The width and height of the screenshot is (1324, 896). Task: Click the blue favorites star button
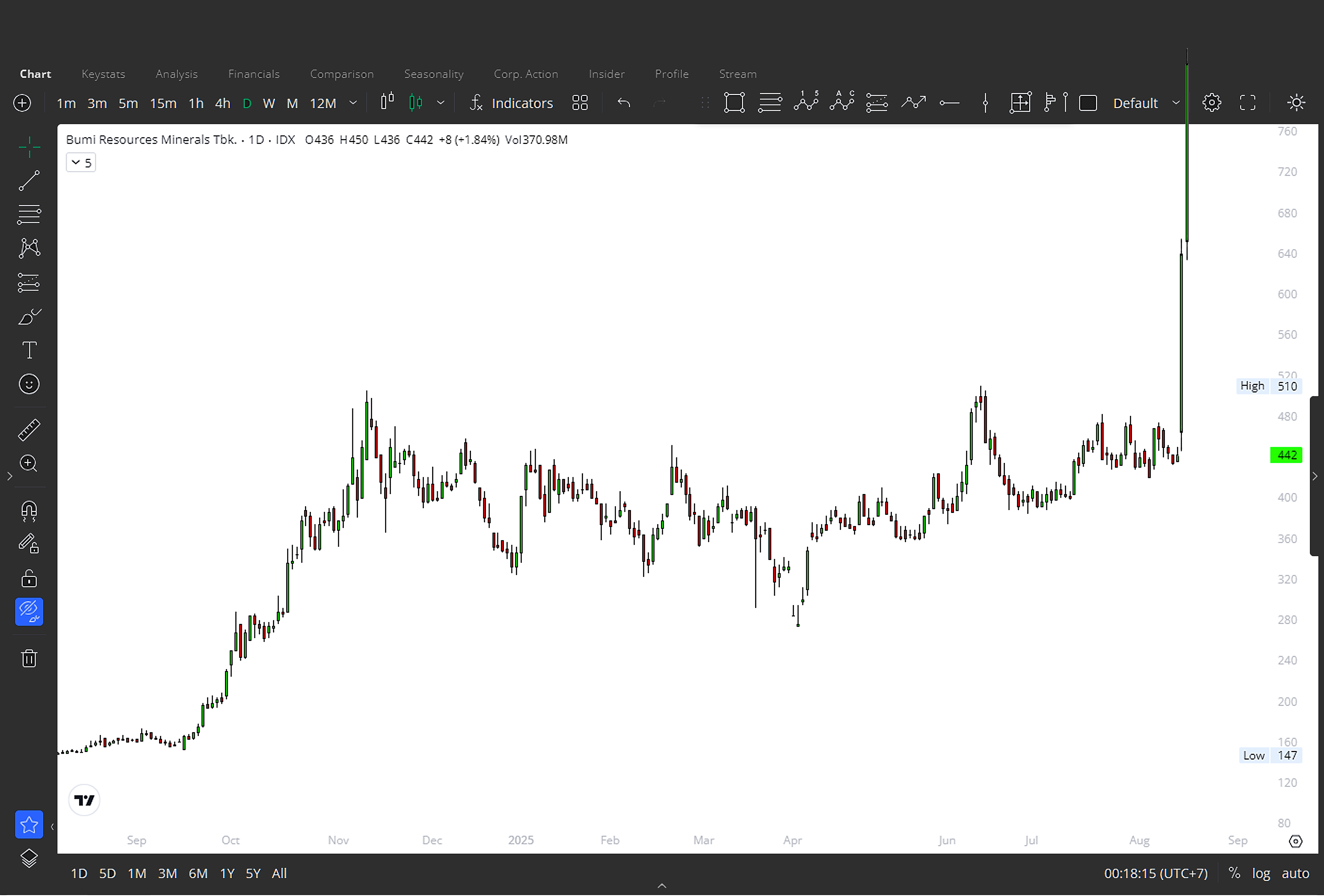pyautogui.click(x=29, y=825)
